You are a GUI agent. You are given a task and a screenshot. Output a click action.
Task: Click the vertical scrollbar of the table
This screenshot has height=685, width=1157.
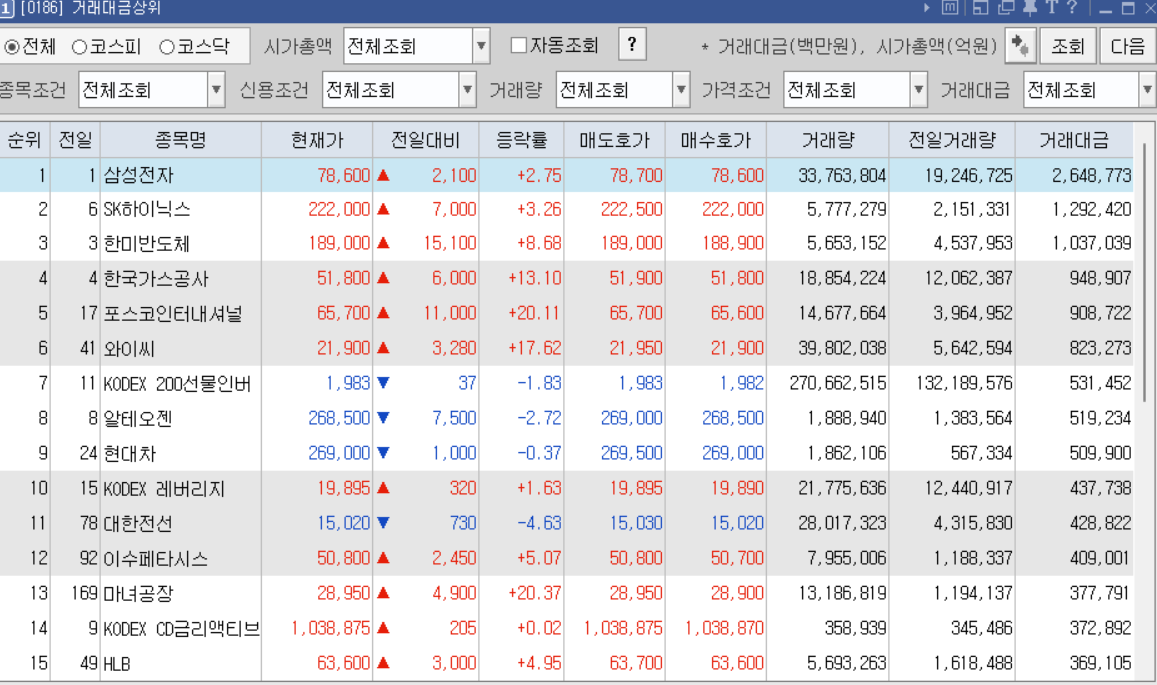tap(1145, 273)
